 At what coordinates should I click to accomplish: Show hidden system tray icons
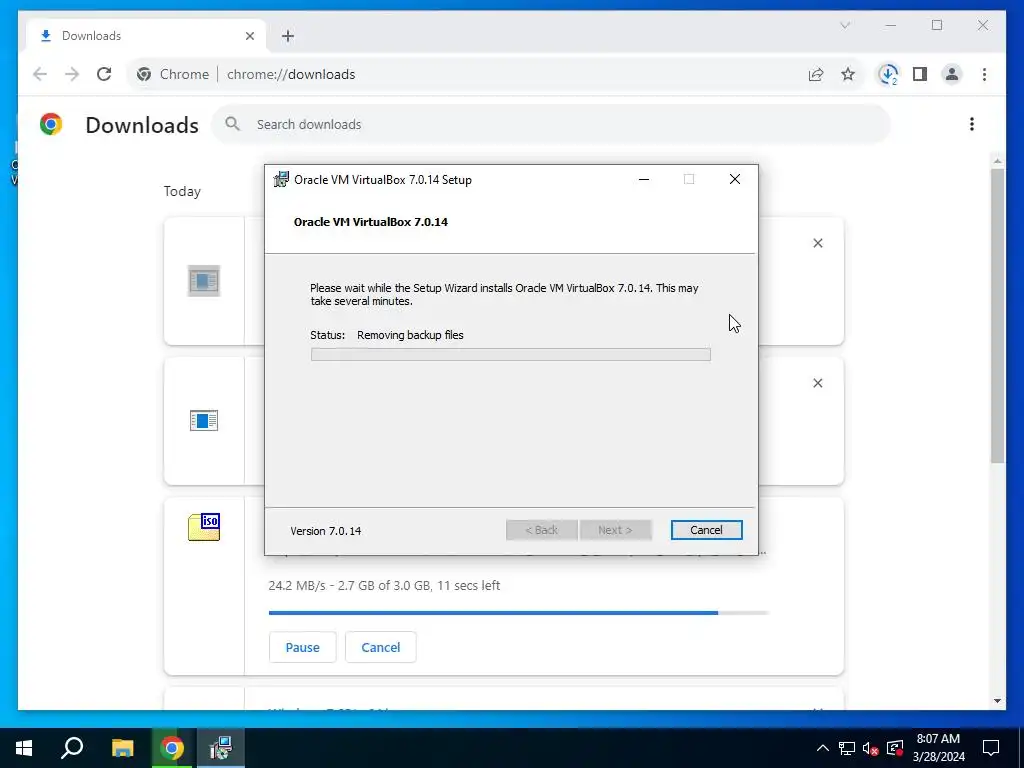coord(823,748)
